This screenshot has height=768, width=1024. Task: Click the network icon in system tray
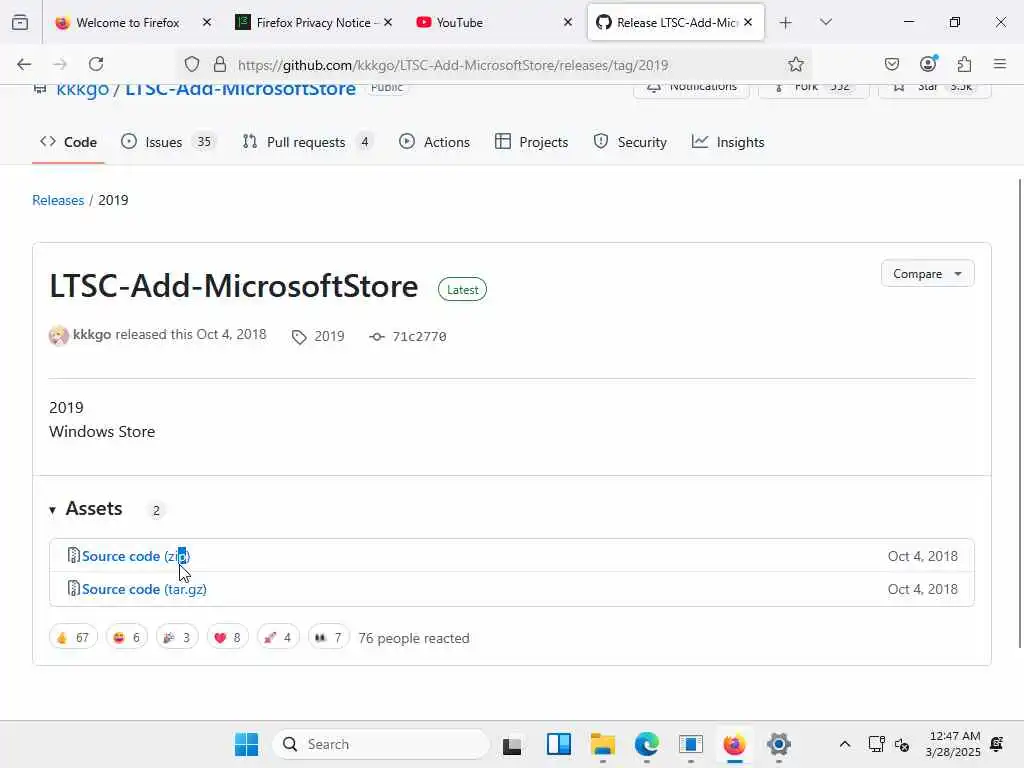point(876,744)
